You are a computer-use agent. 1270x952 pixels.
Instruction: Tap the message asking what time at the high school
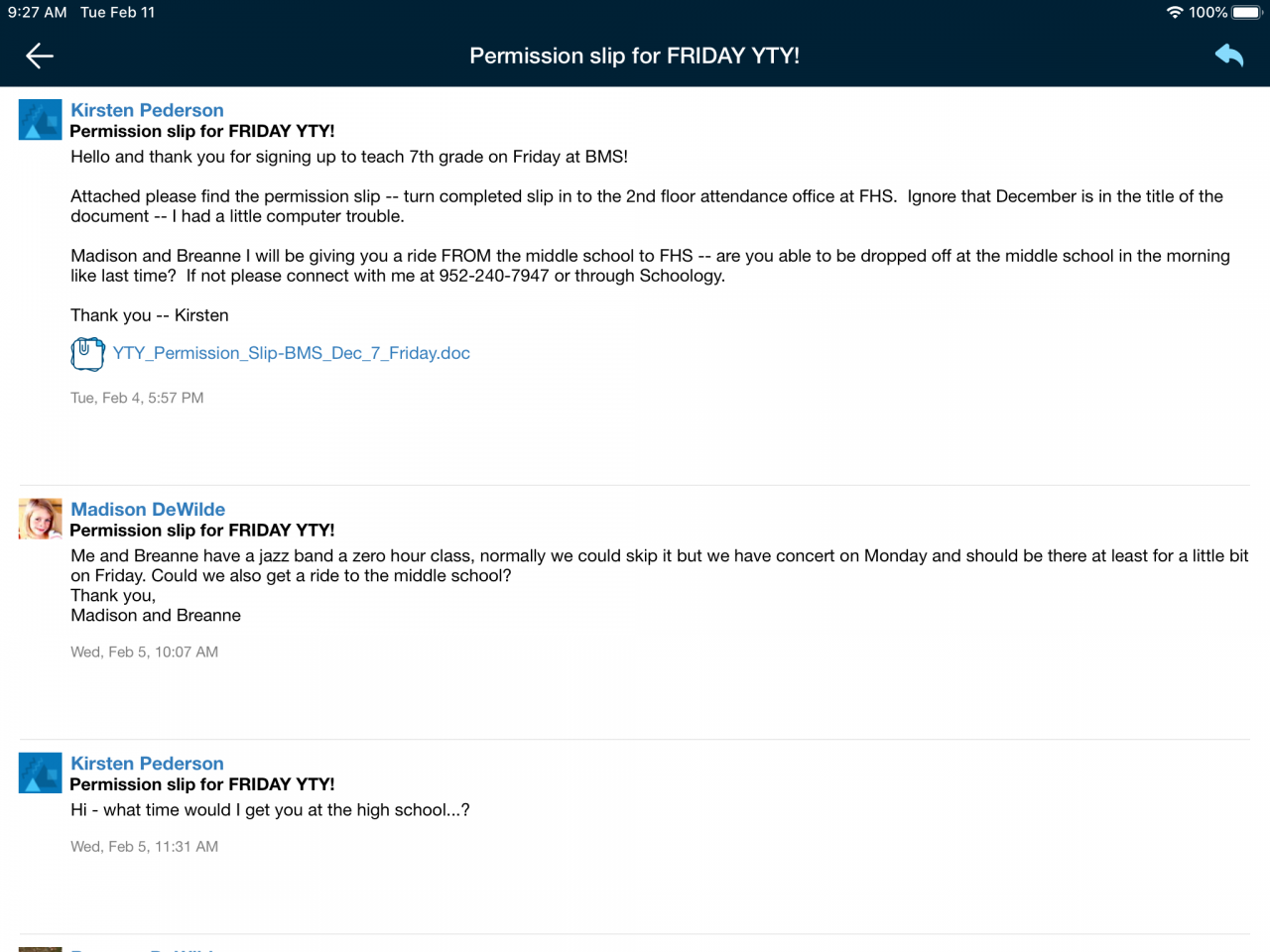(x=270, y=810)
